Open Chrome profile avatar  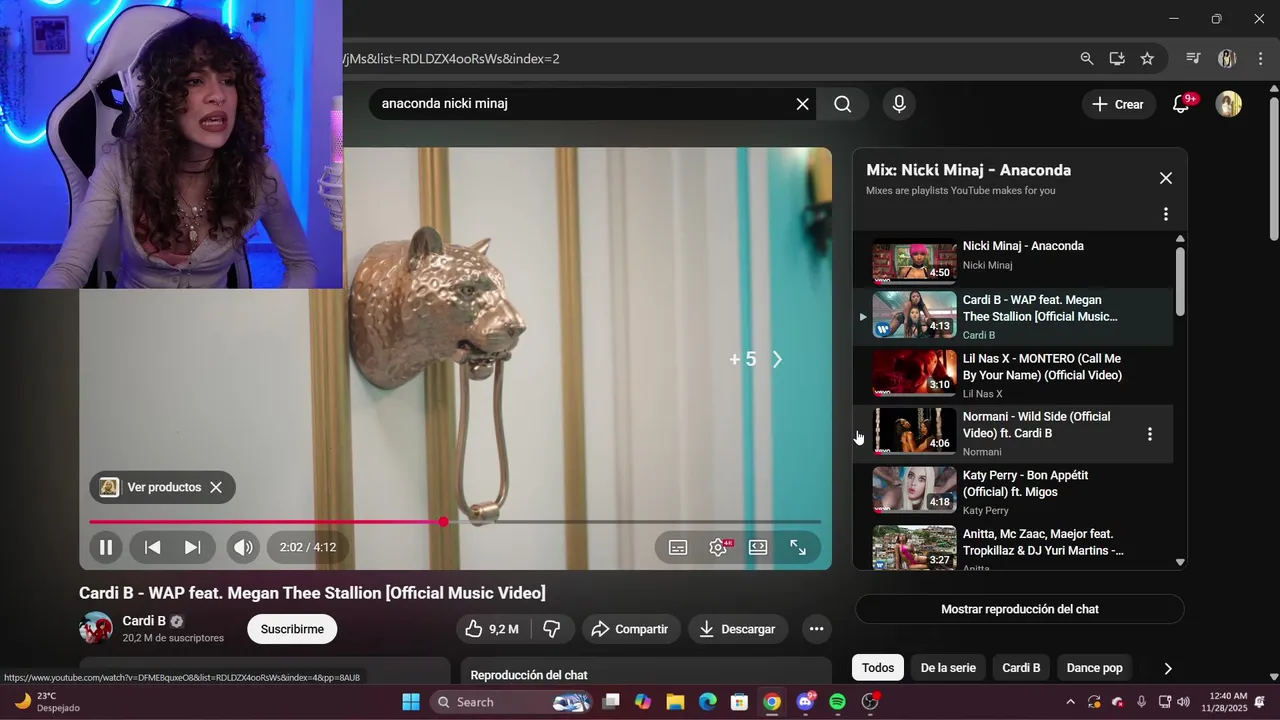click(x=1227, y=59)
